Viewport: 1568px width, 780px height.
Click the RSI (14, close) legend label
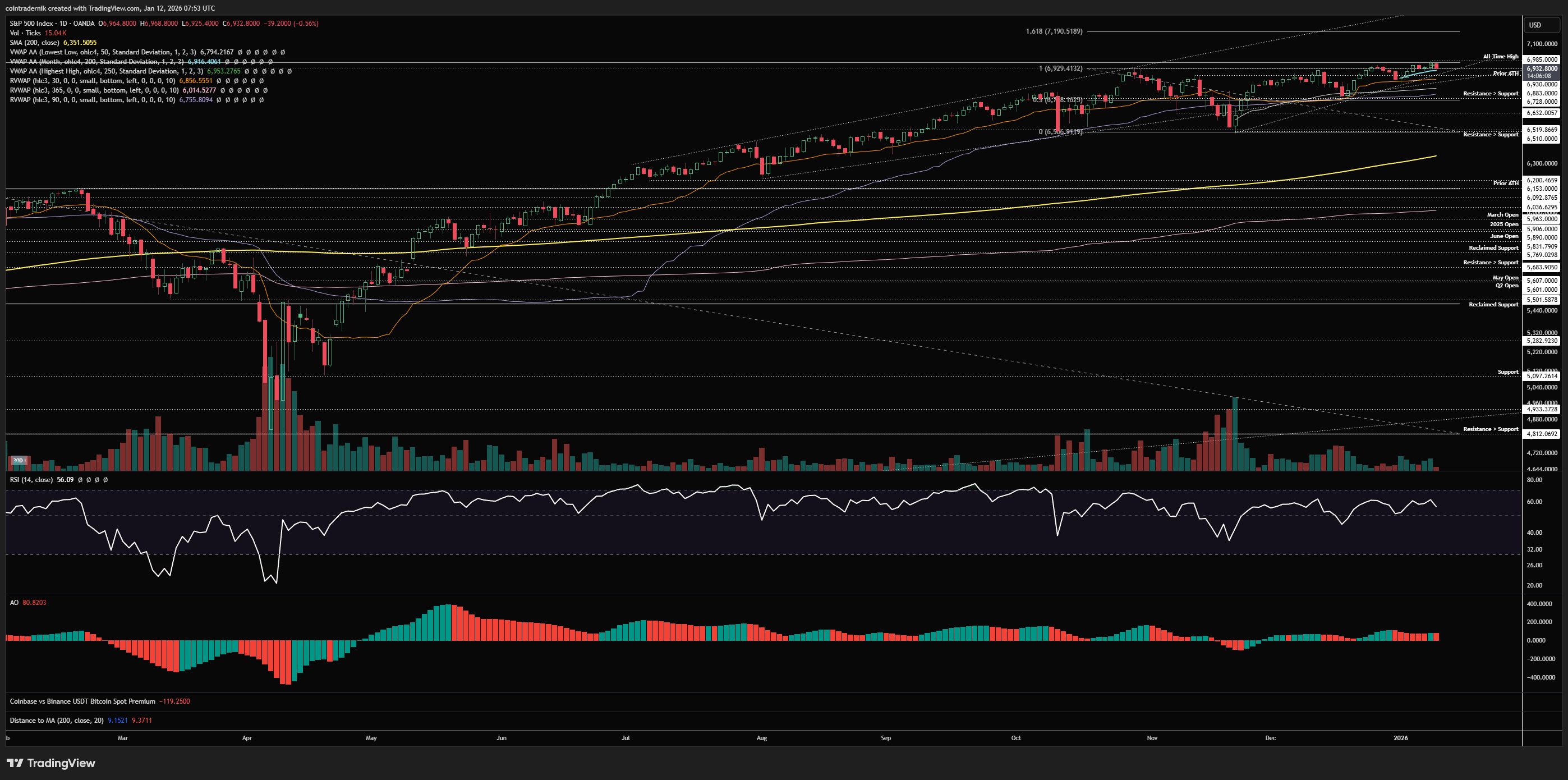tap(31, 480)
